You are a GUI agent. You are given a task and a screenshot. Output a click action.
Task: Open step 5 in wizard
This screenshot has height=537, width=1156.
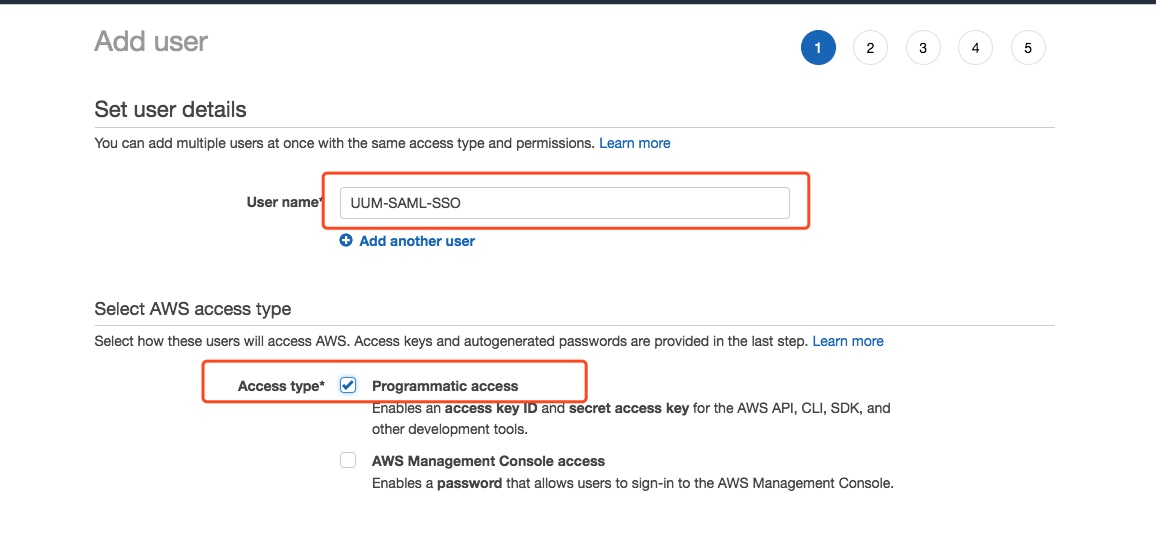(x=1028, y=48)
